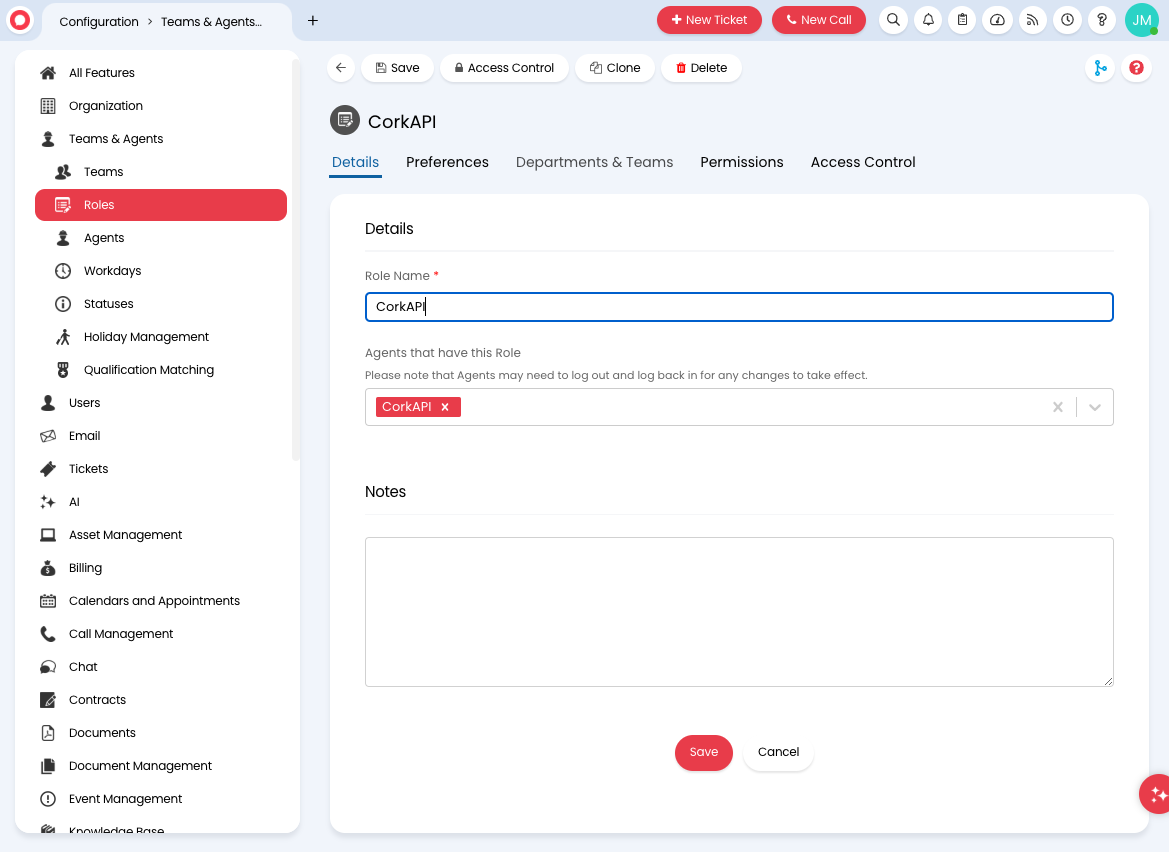Expand Users in the sidebar
The height and width of the screenshot is (852, 1169).
click(161, 403)
